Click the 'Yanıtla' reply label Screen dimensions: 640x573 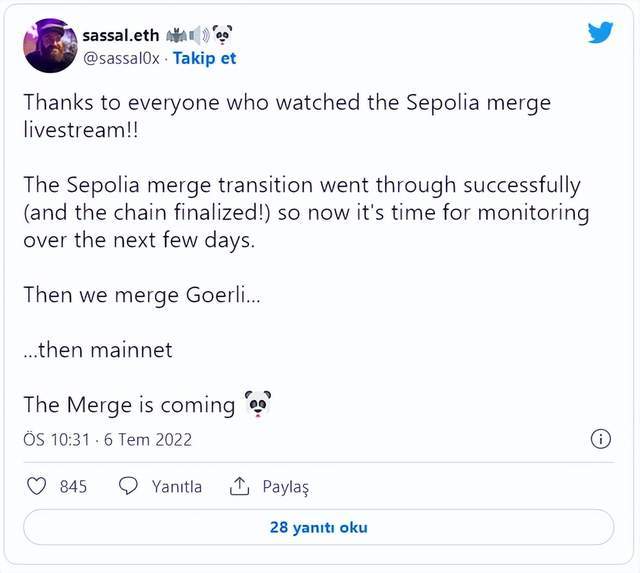(x=176, y=487)
